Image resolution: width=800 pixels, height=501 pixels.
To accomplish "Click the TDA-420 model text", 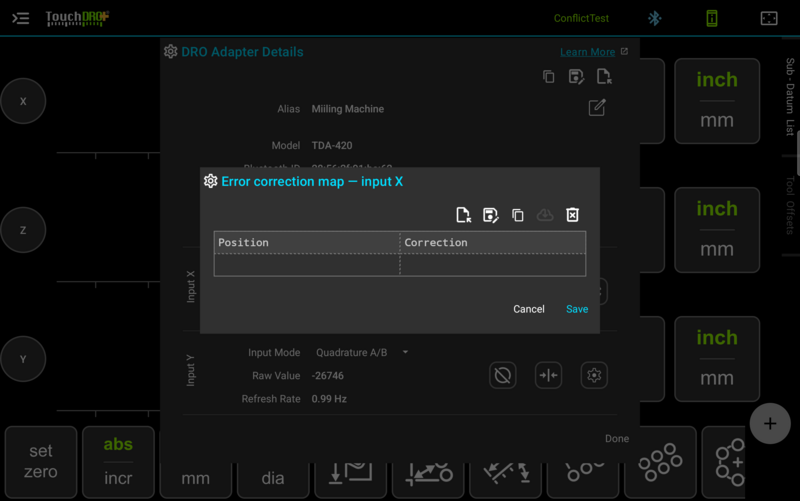I will click(x=332, y=145).
